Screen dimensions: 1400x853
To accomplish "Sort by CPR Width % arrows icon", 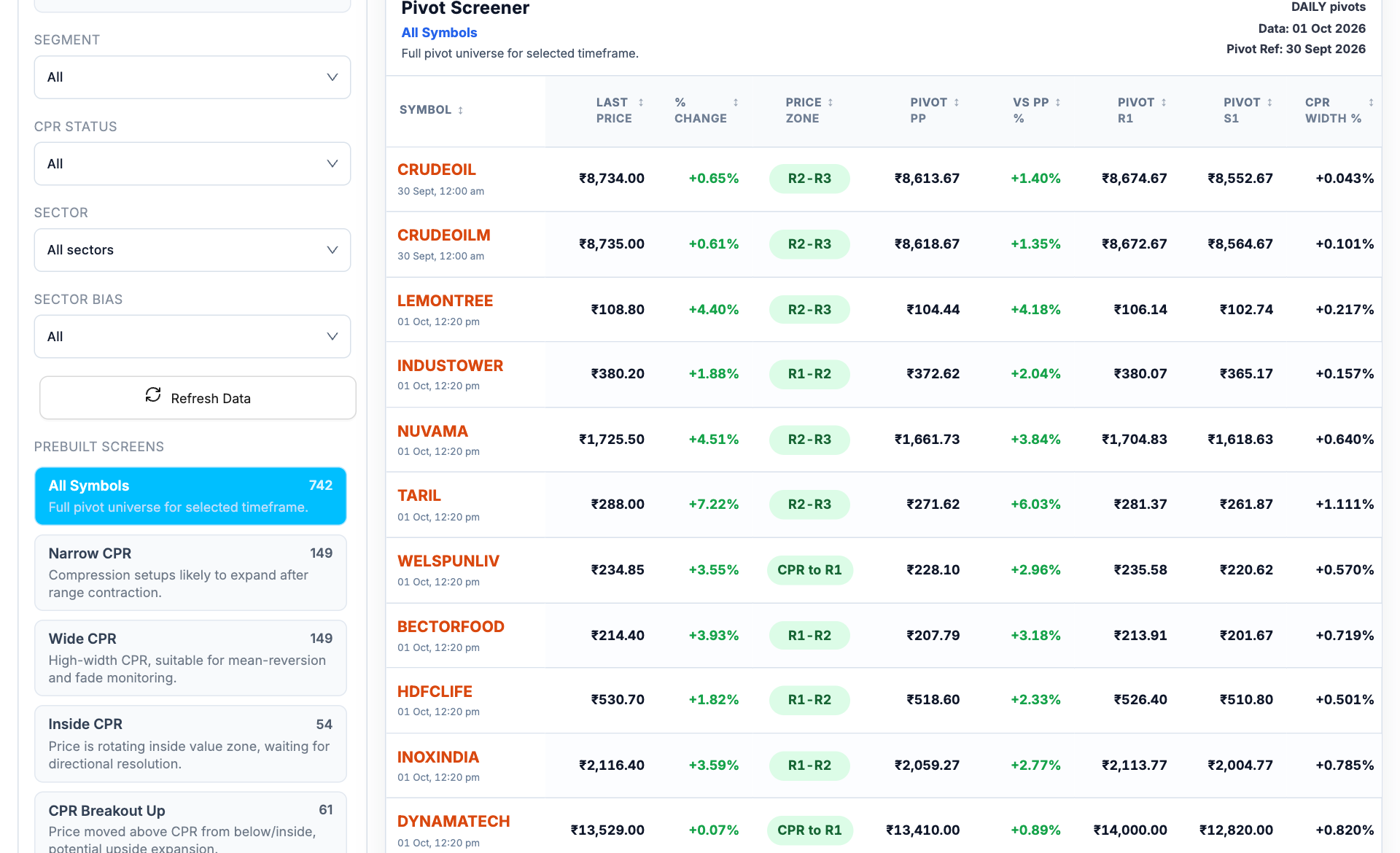I will (x=1371, y=103).
